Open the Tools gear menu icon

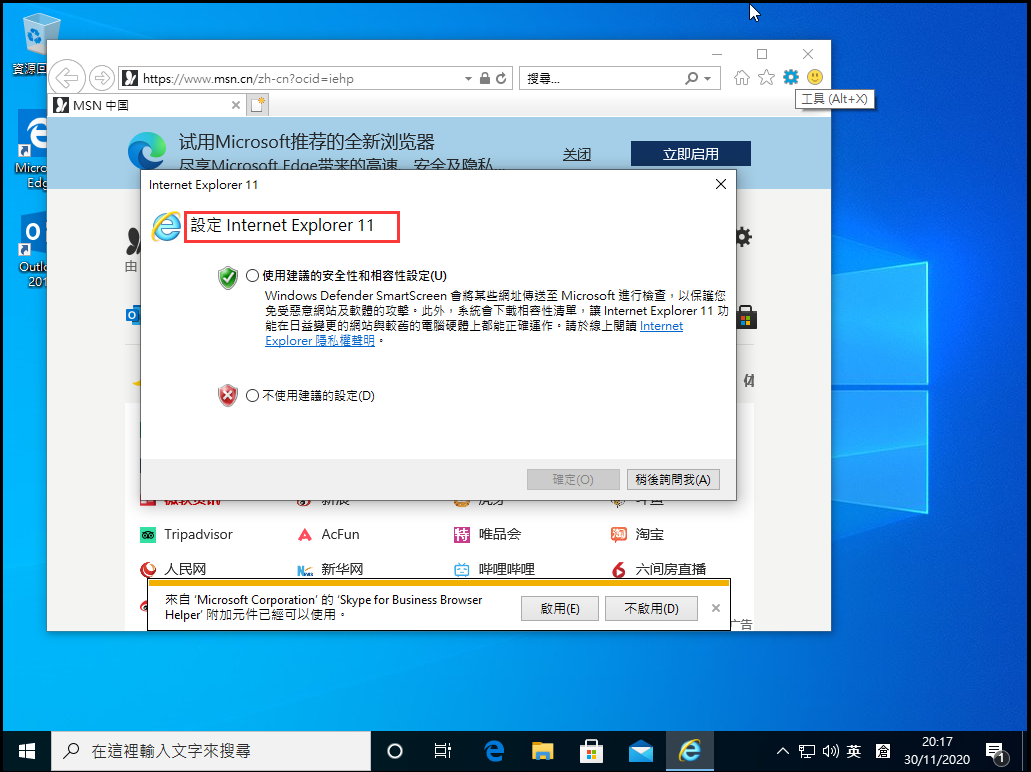[x=790, y=77]
